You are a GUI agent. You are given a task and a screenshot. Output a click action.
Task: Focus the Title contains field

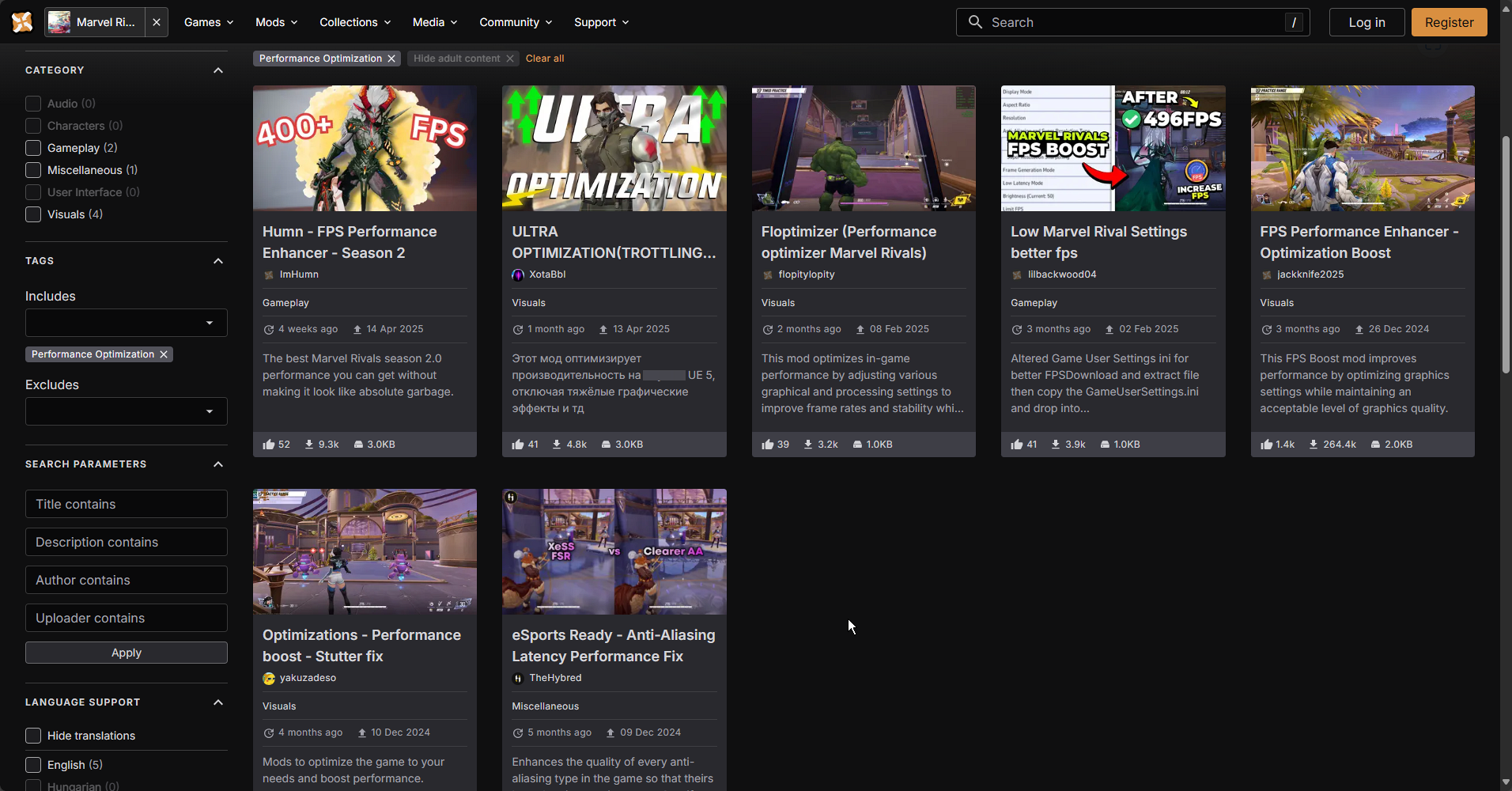(127, 504)
